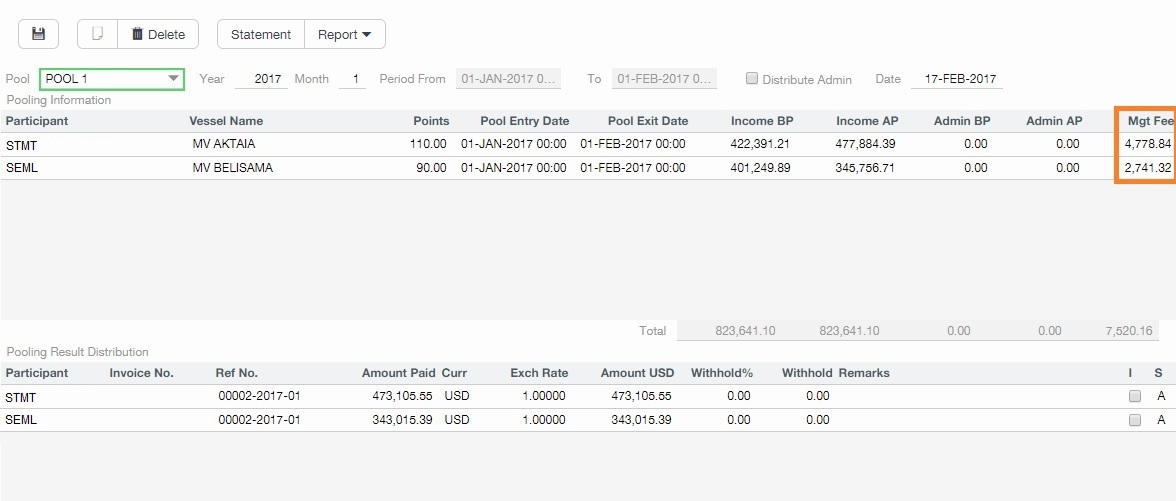Click the STMT Ref No. 00002-2017-01 cell
The width and height of the screenshot is (1176, 501).
tap(259, 396)
